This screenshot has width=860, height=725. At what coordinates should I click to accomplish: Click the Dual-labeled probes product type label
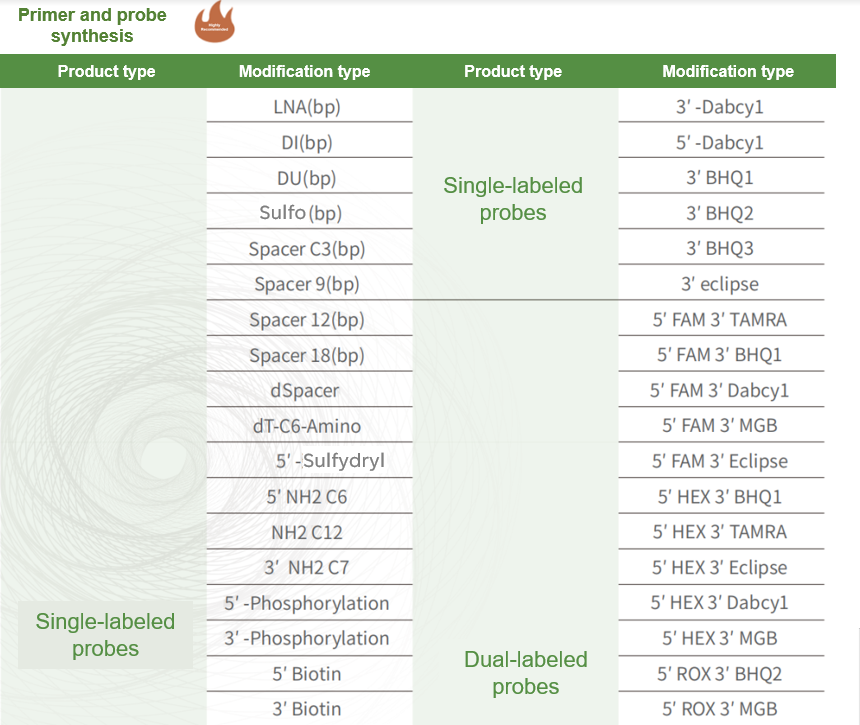(x=525, y=673)
